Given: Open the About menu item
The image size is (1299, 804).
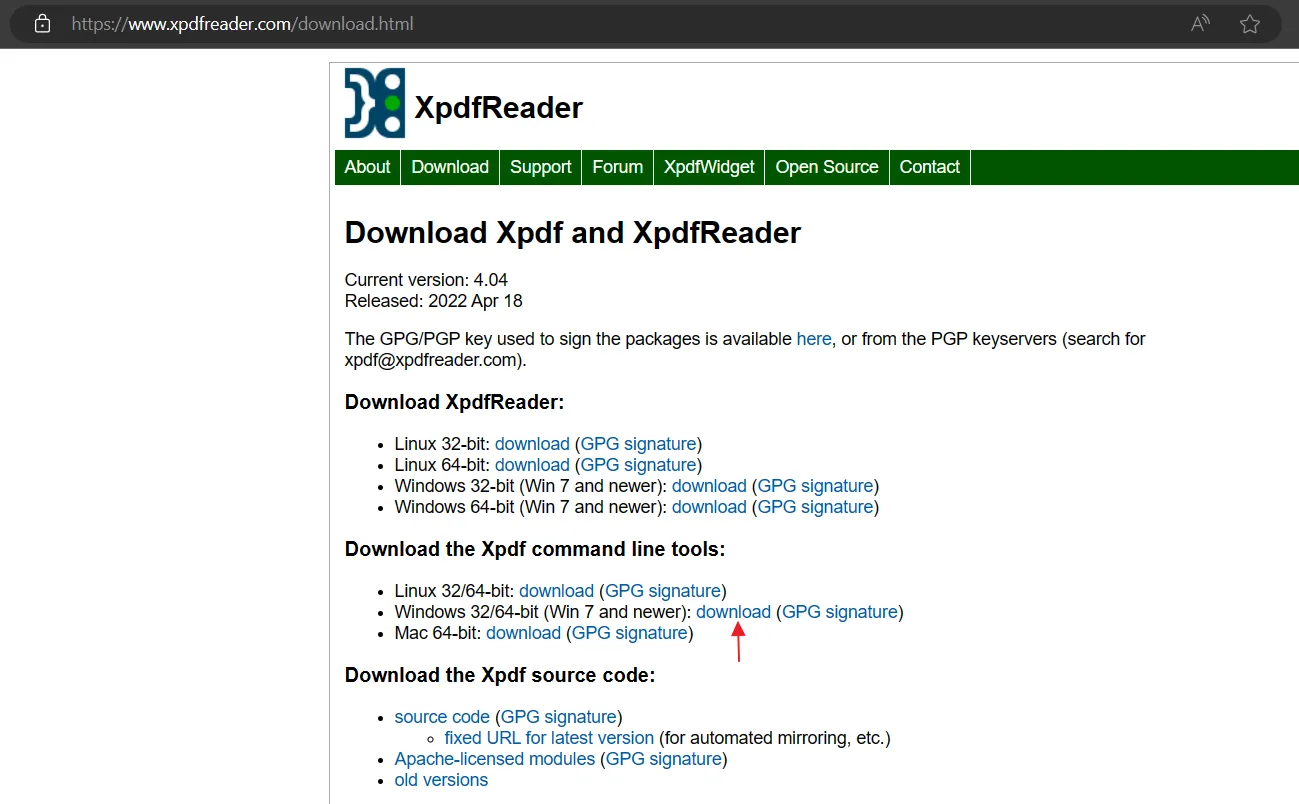Looking at the screenshot, I should [x=366, y=167].
